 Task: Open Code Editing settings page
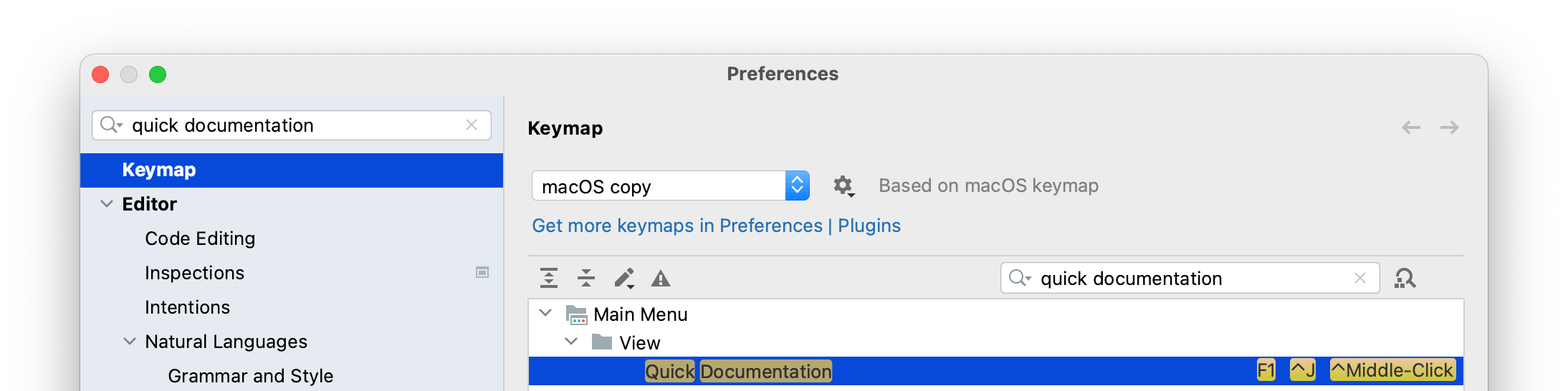[200, 238]
